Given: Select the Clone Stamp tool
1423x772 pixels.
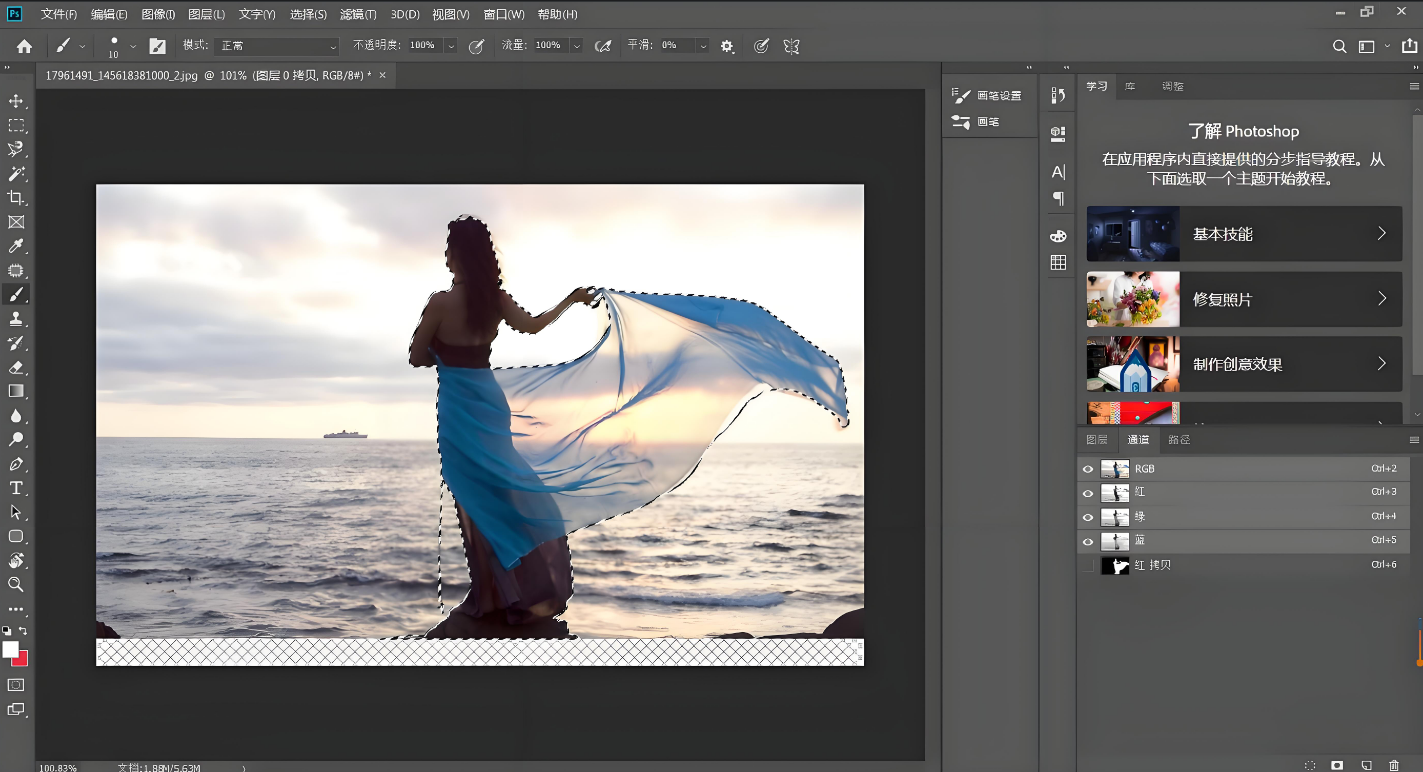Looking at the screenshot, I should (x=16, y=319).
